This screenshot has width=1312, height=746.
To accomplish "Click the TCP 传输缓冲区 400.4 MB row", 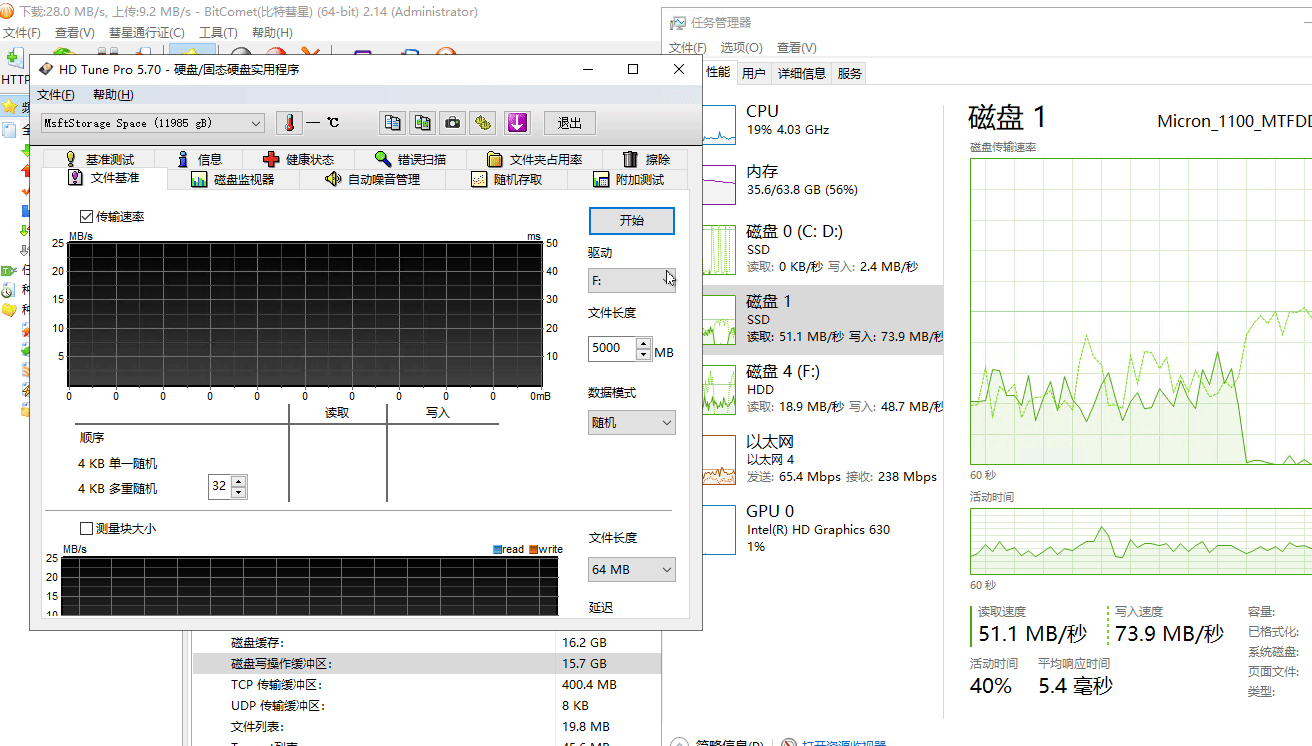I will pyautogui.click(x=427, y=685).
